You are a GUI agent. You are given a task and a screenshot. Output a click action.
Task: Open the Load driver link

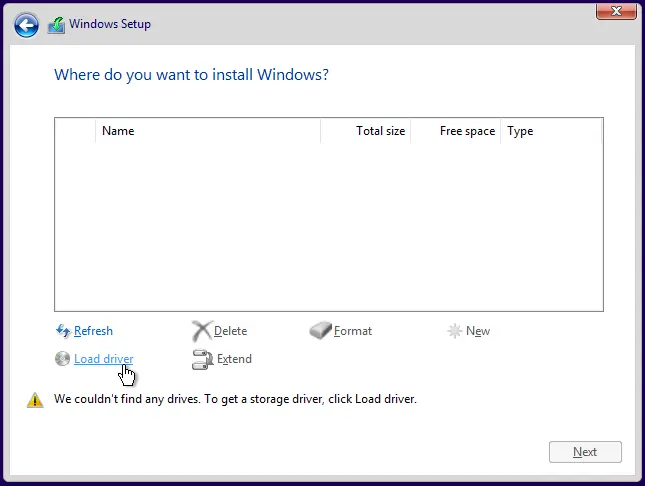(x=103, y=359)
